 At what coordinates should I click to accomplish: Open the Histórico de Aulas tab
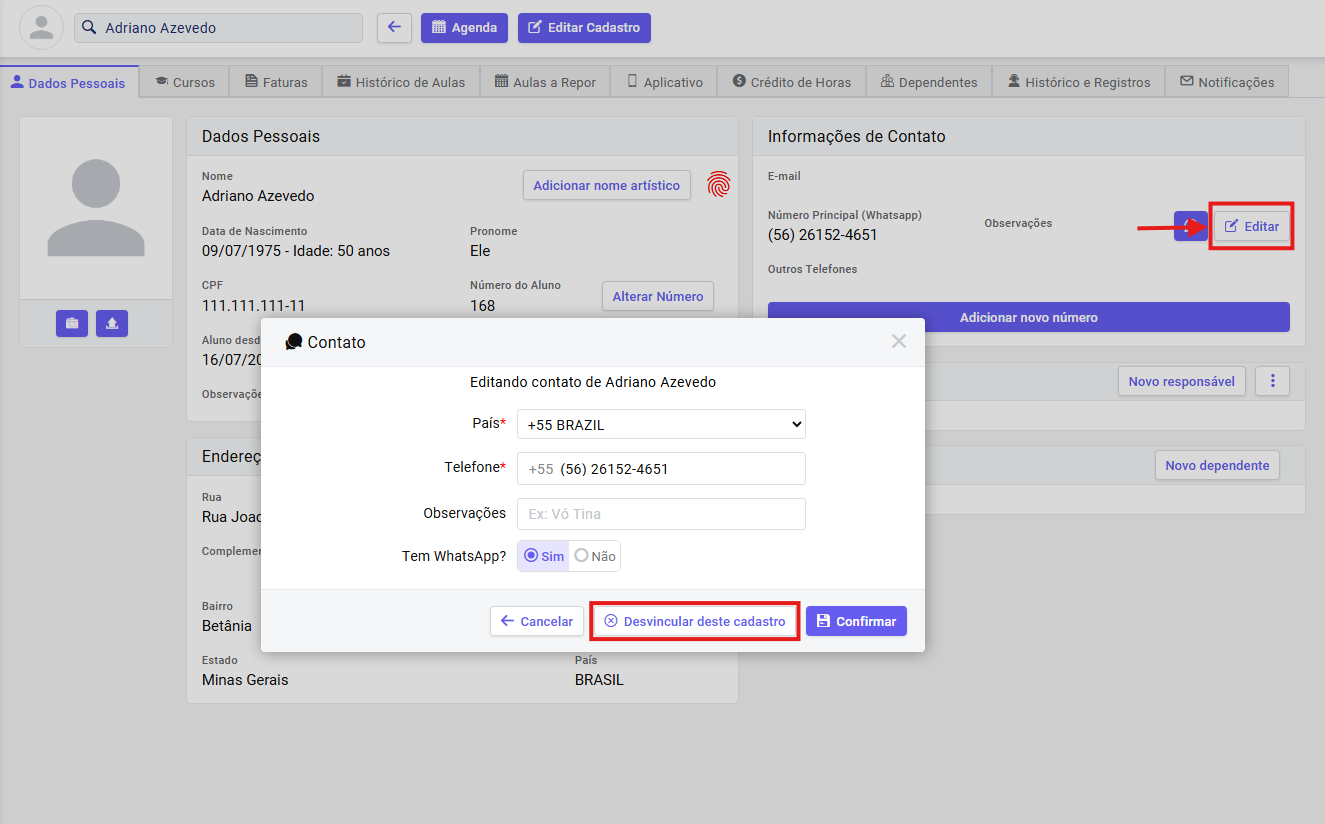(x=401, y=82)
